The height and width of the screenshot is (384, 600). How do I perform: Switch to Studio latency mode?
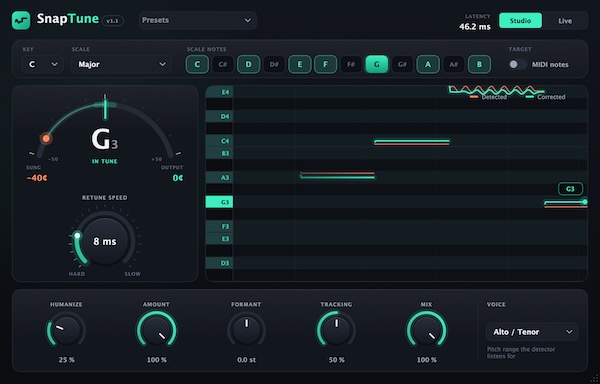point(520,21)
